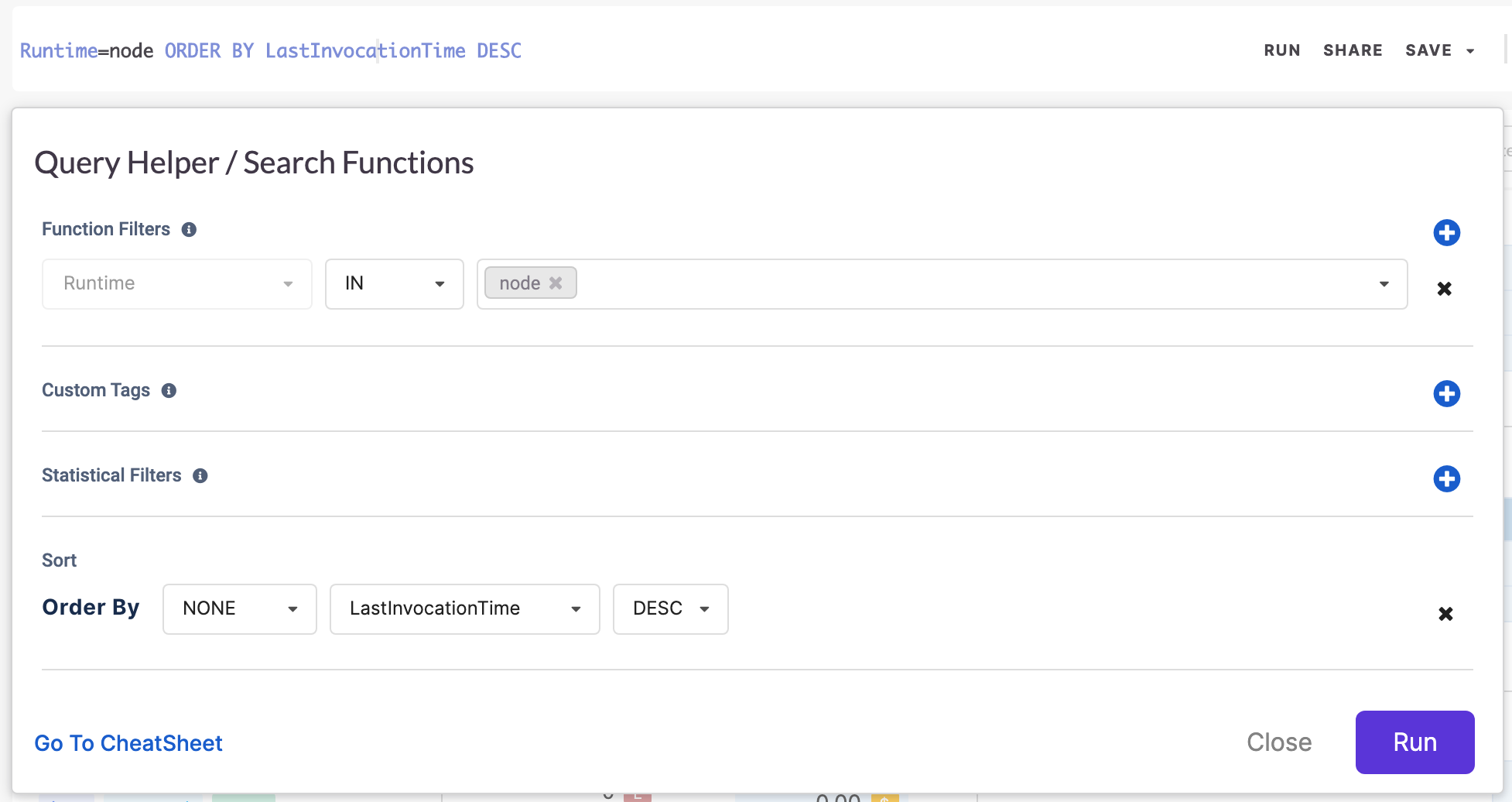Show info about Function Filters

coord(189,230)
